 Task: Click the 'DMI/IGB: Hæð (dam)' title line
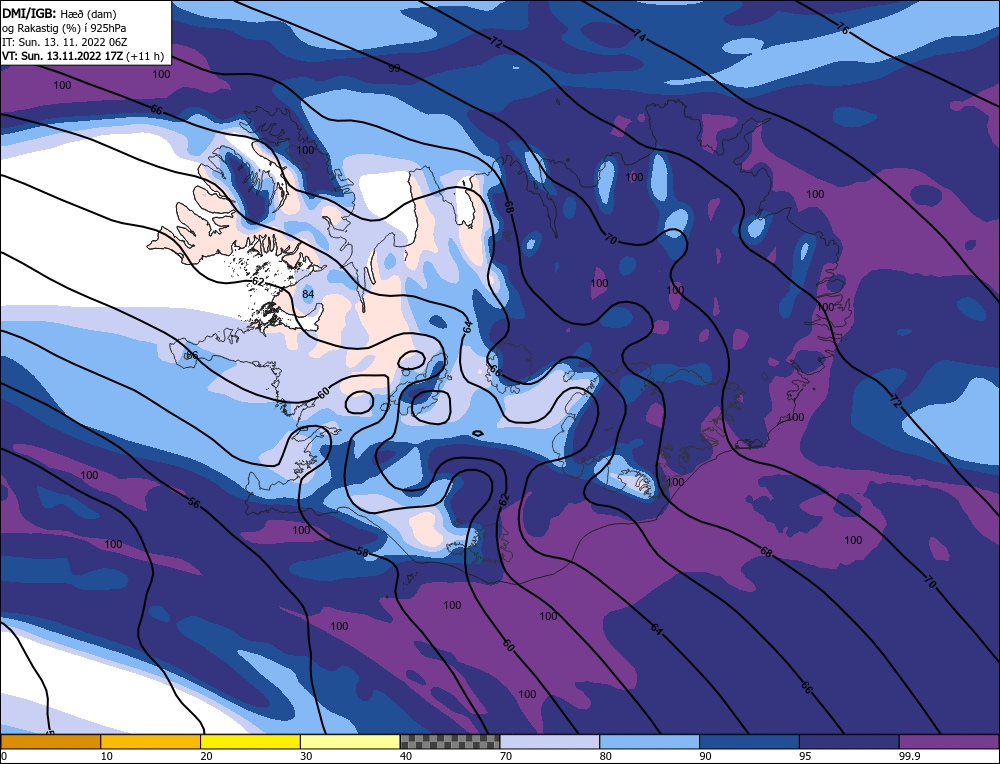tap(59, 13)
